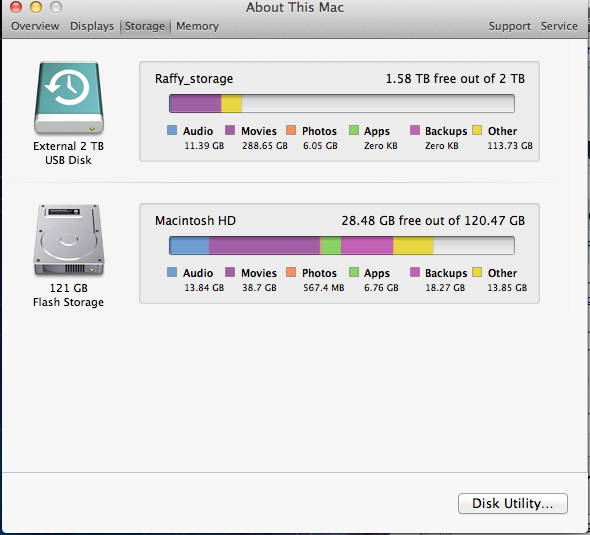Click the 6.05 GB Photos value
This screenshot has width=590, height=535.
tap(320, 146)
